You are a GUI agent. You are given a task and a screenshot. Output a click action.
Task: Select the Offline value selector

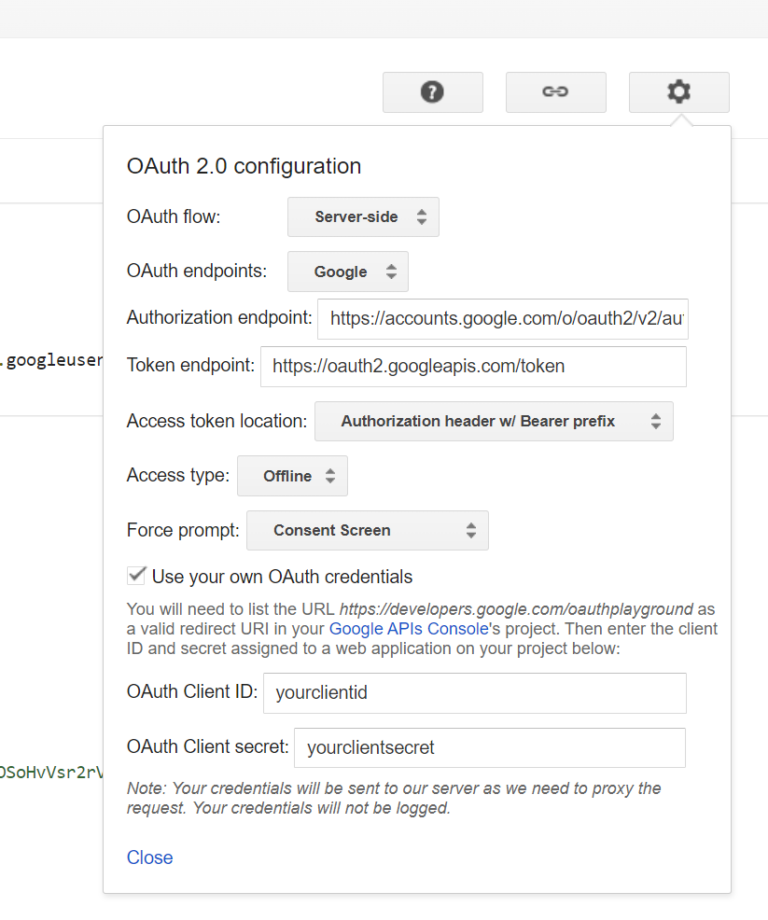pyautogui.click(x=291, y=476)
